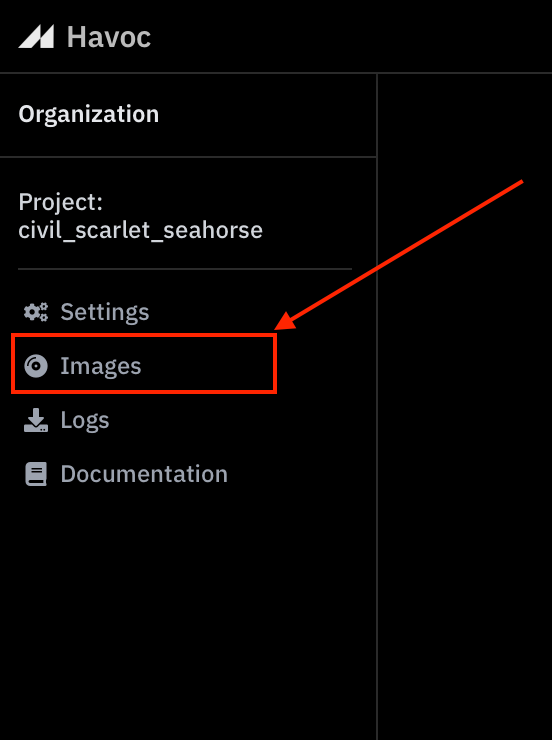Click the Havoc logo icon
The image size is (552, 740).
[36, 36]
